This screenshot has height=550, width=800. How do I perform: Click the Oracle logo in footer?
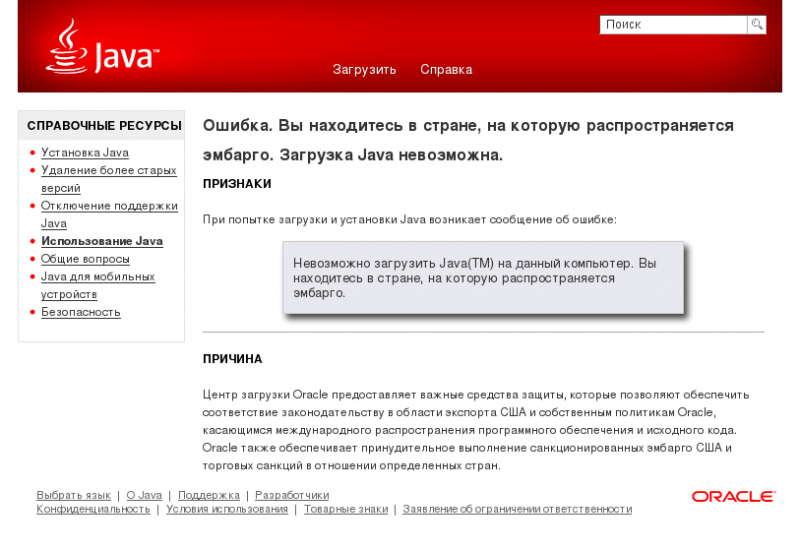pyautogui.click(x=733, y=496)
